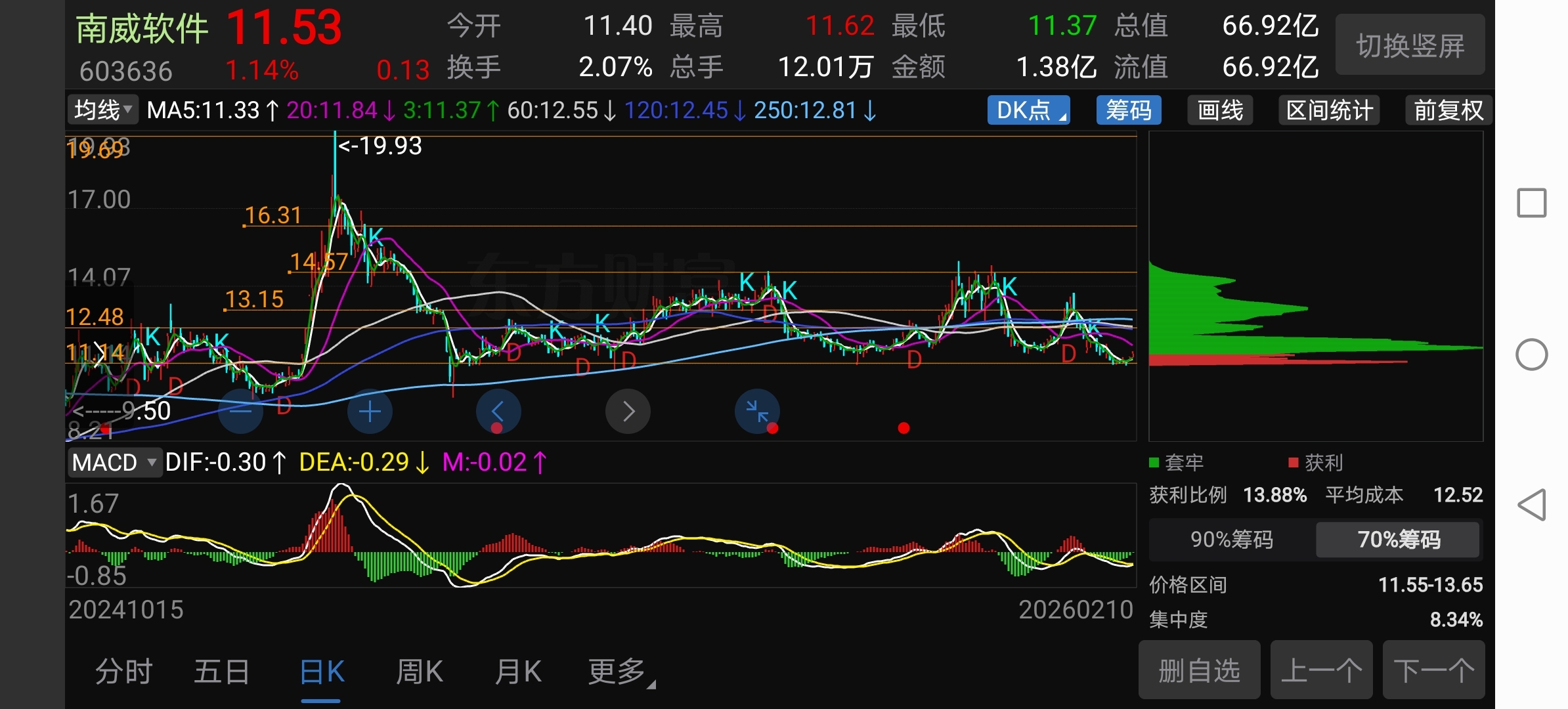Click the collapse arrows shrink icon
The image size is (1568, 709).
click(x=757, y=412)
